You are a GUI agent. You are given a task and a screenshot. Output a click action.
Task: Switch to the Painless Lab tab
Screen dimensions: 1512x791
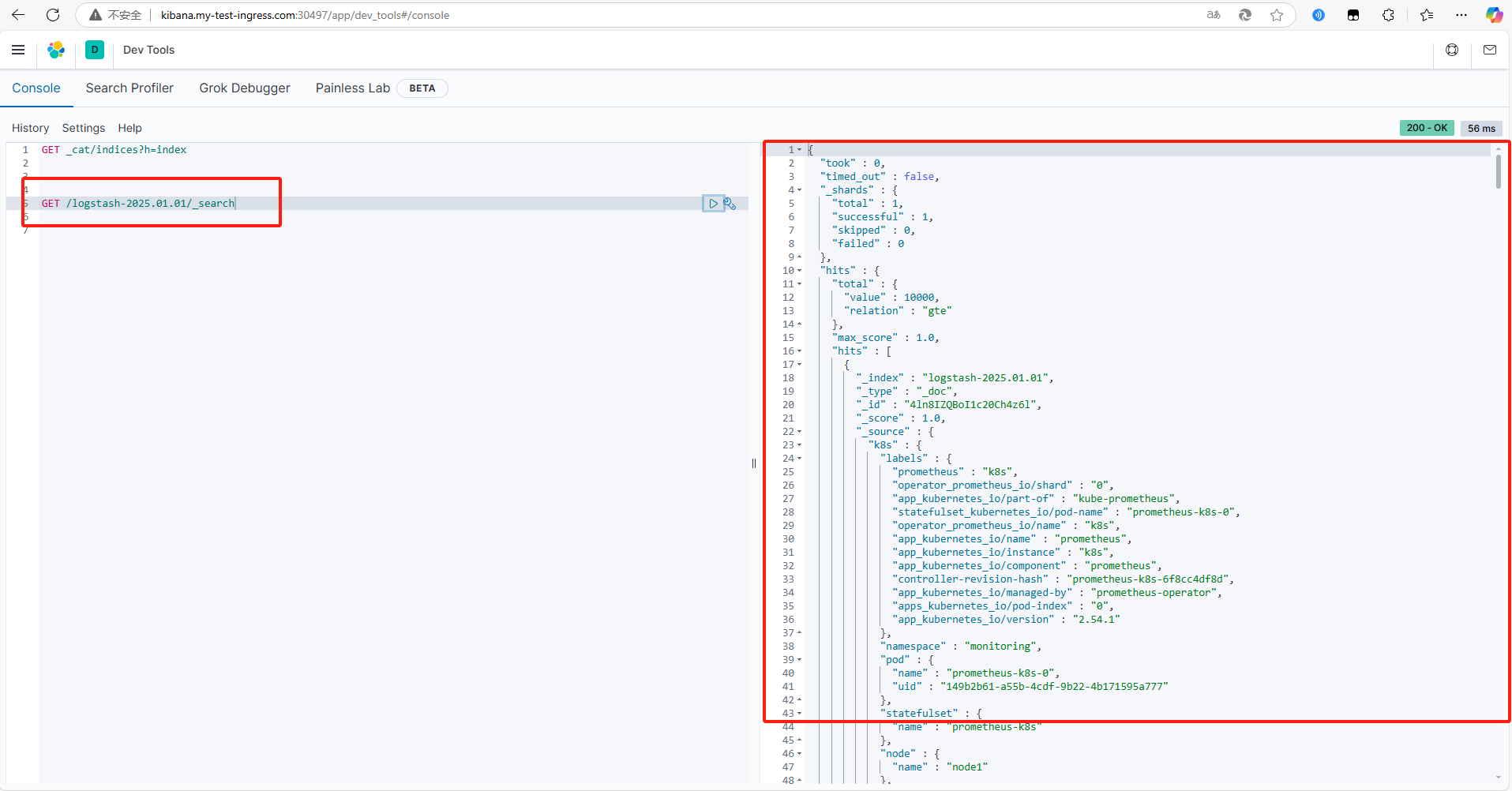coord(353,88)
